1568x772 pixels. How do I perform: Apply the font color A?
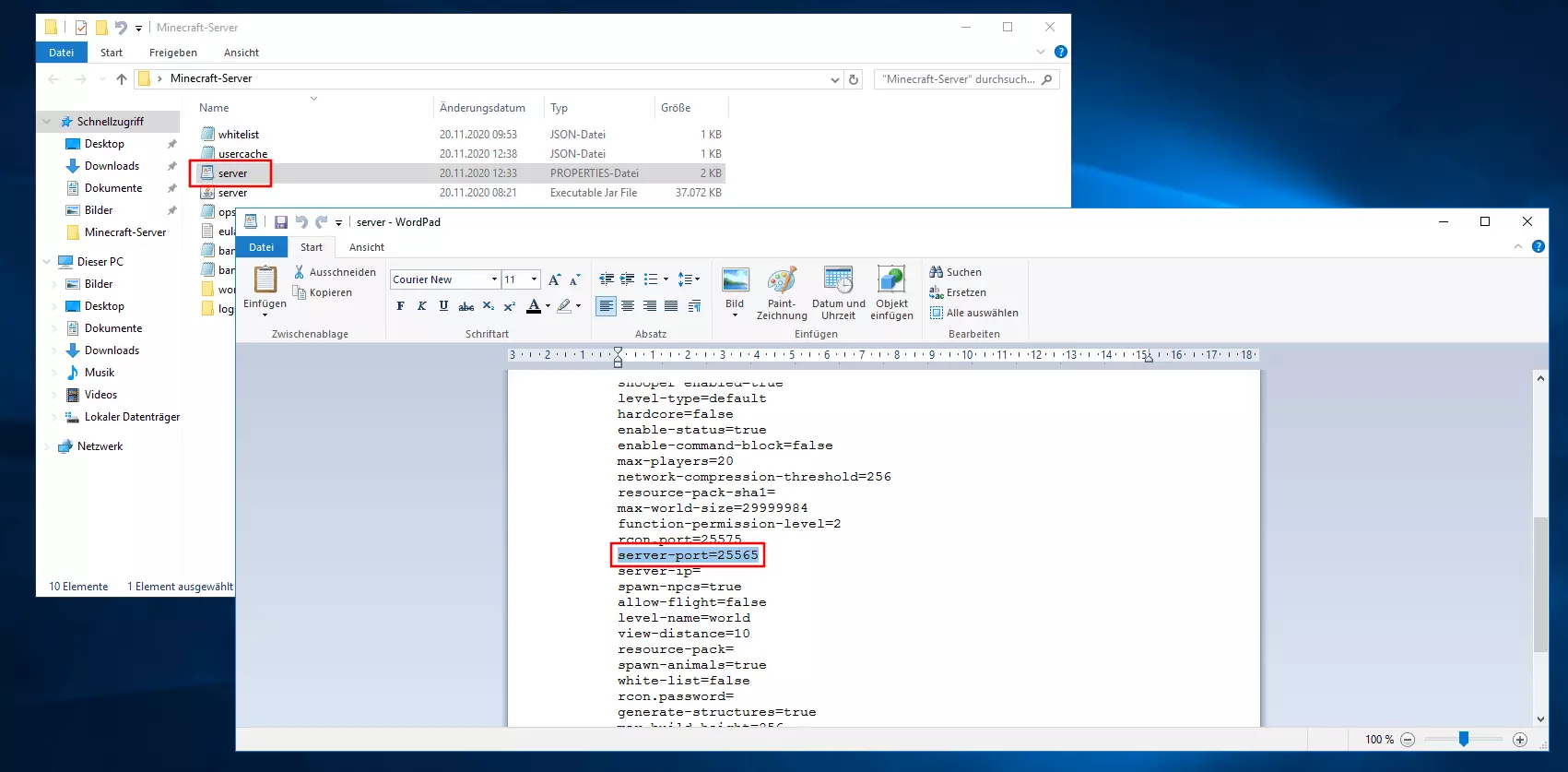[534, 306]
